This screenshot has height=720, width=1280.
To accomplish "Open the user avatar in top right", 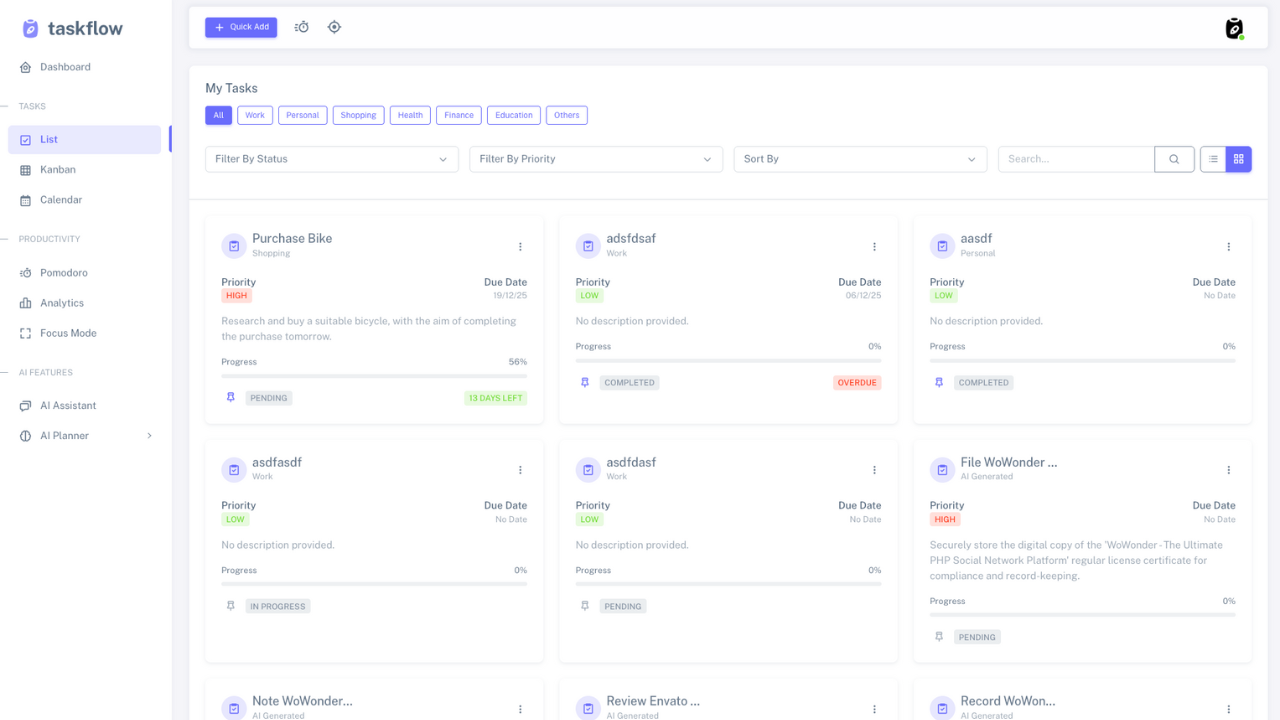I will click(1235, 28).
